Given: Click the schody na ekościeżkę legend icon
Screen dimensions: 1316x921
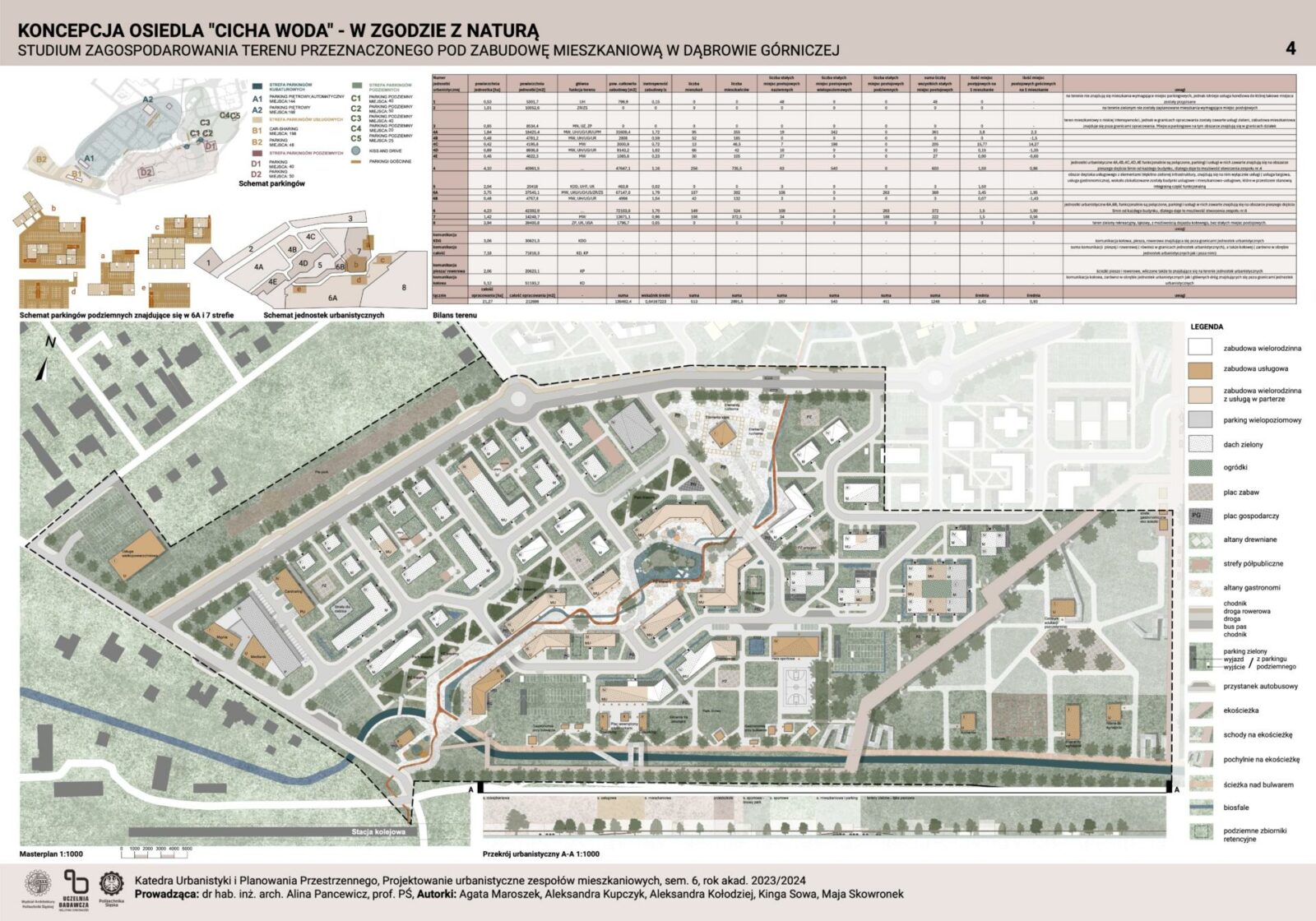Looking at the screenshot, I should click(1200, 734).
